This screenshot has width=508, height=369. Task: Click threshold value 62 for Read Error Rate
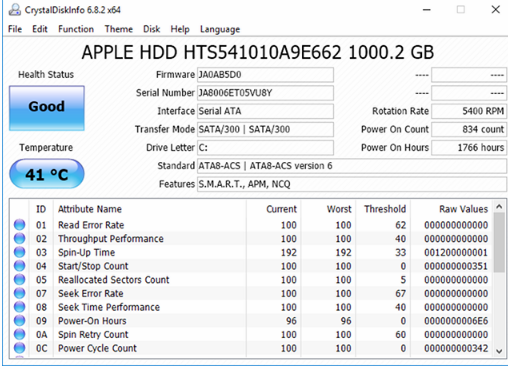point(401,225)
